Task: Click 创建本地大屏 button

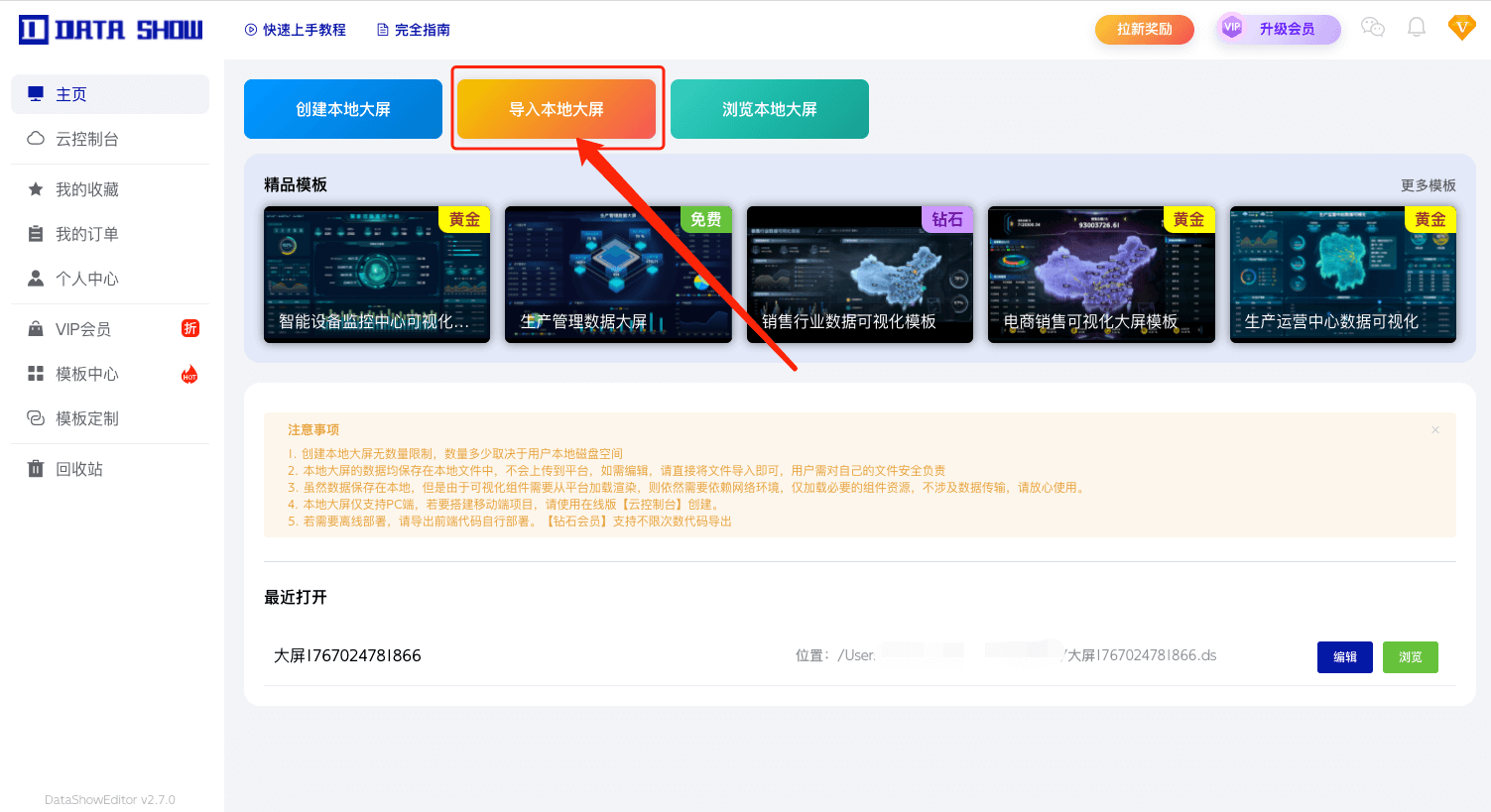Action: [x=343, y=109]
